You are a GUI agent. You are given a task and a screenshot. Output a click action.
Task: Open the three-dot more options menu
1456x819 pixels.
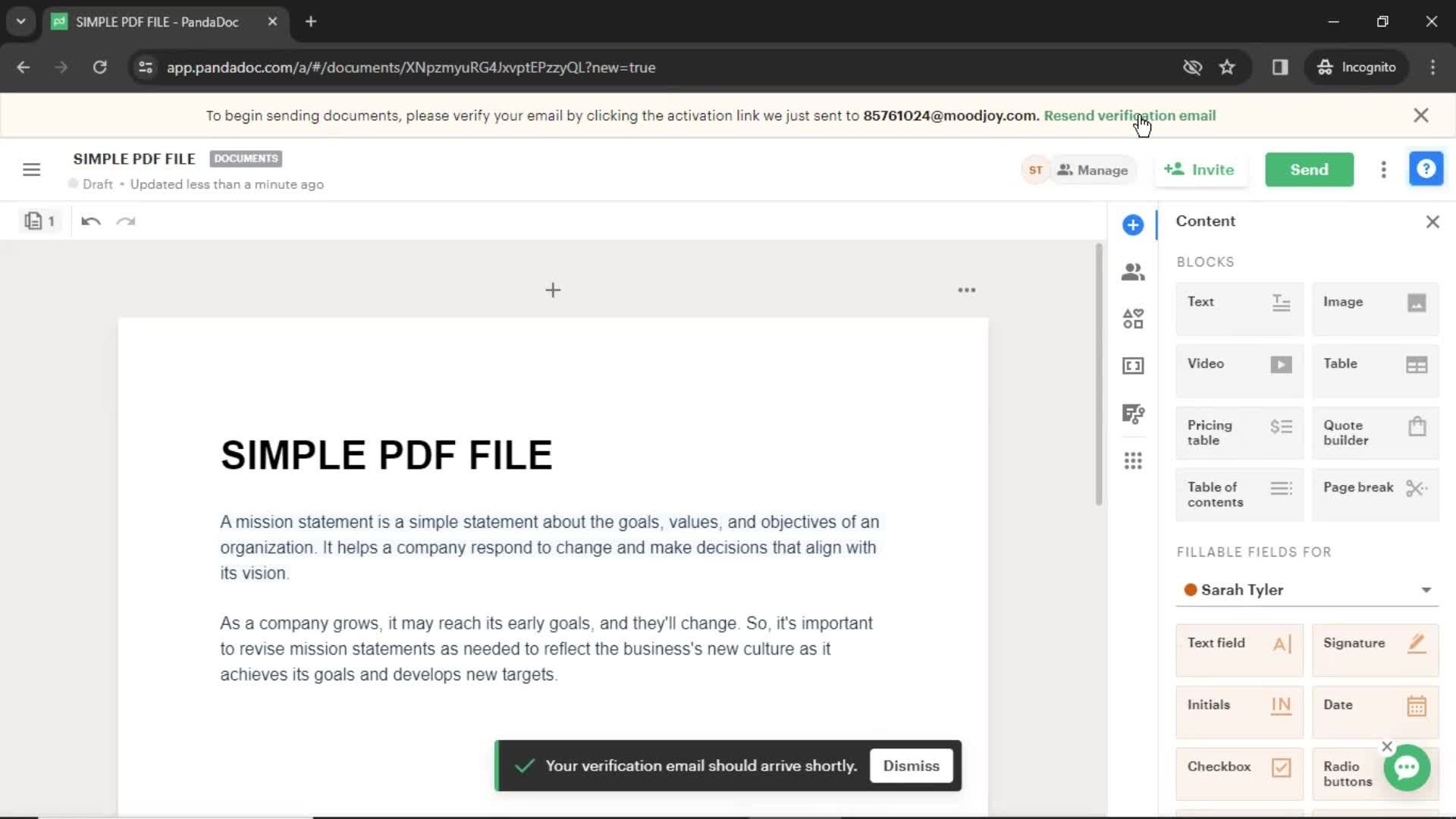tap(1384, 169)
